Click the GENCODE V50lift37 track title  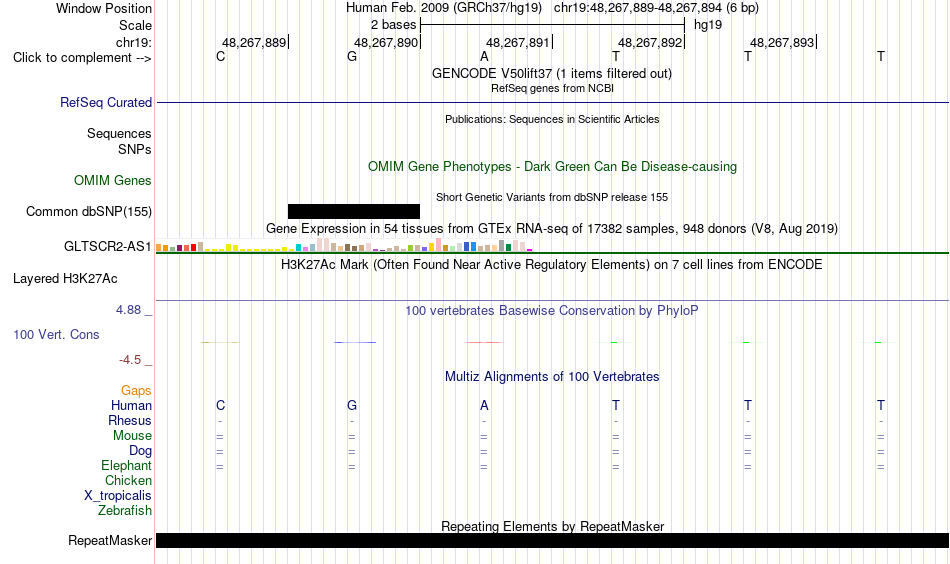(x=552, y=73)
